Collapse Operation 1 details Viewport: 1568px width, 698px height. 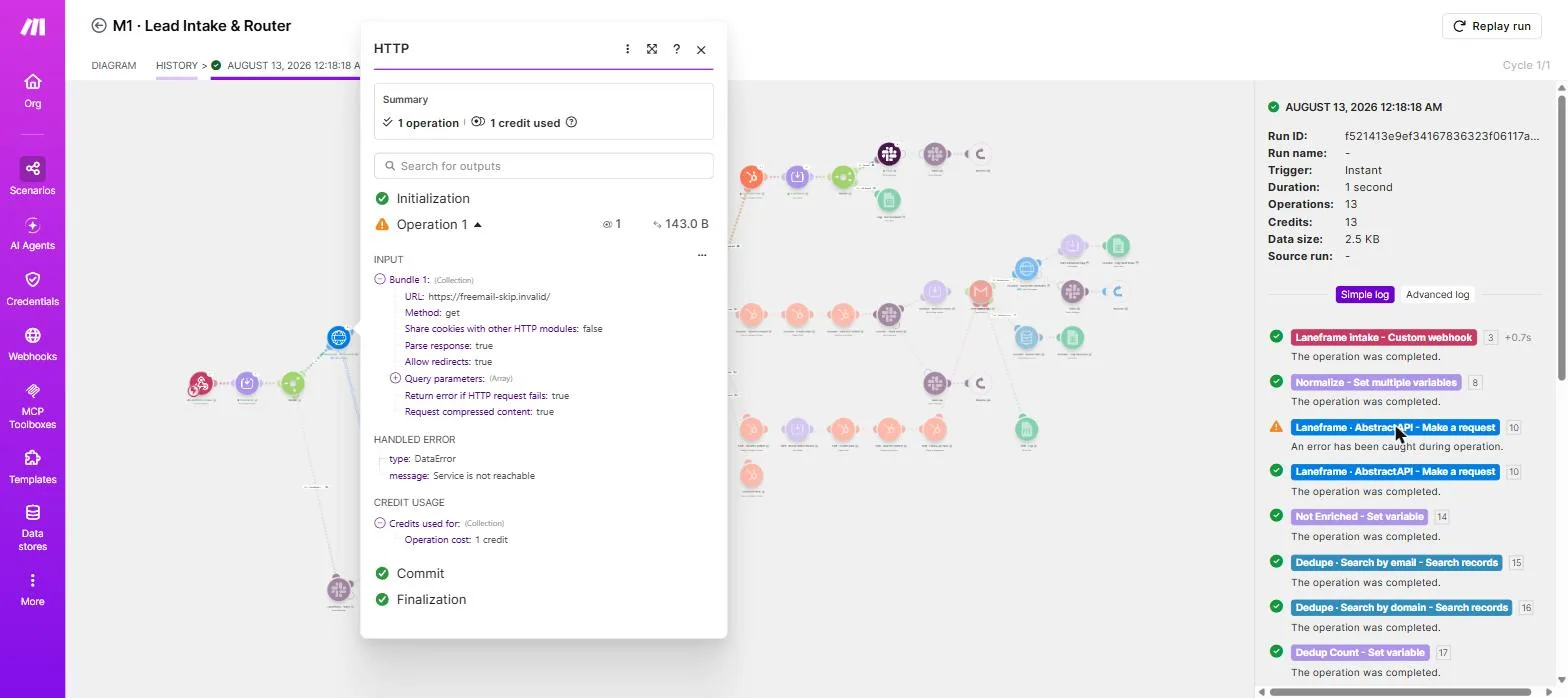[x=478, y=225]
